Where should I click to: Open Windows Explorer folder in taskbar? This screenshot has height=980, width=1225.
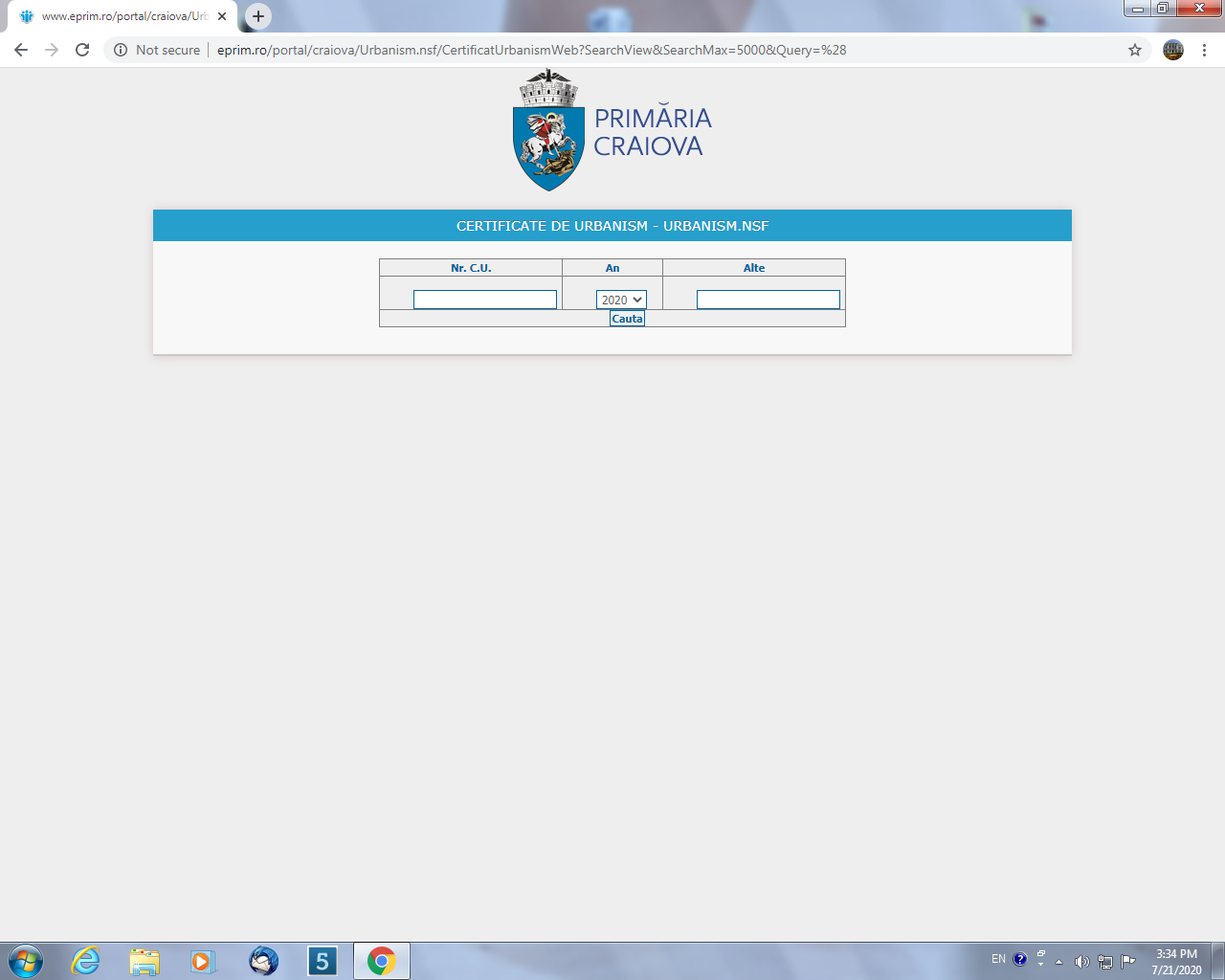coord(145,961)
